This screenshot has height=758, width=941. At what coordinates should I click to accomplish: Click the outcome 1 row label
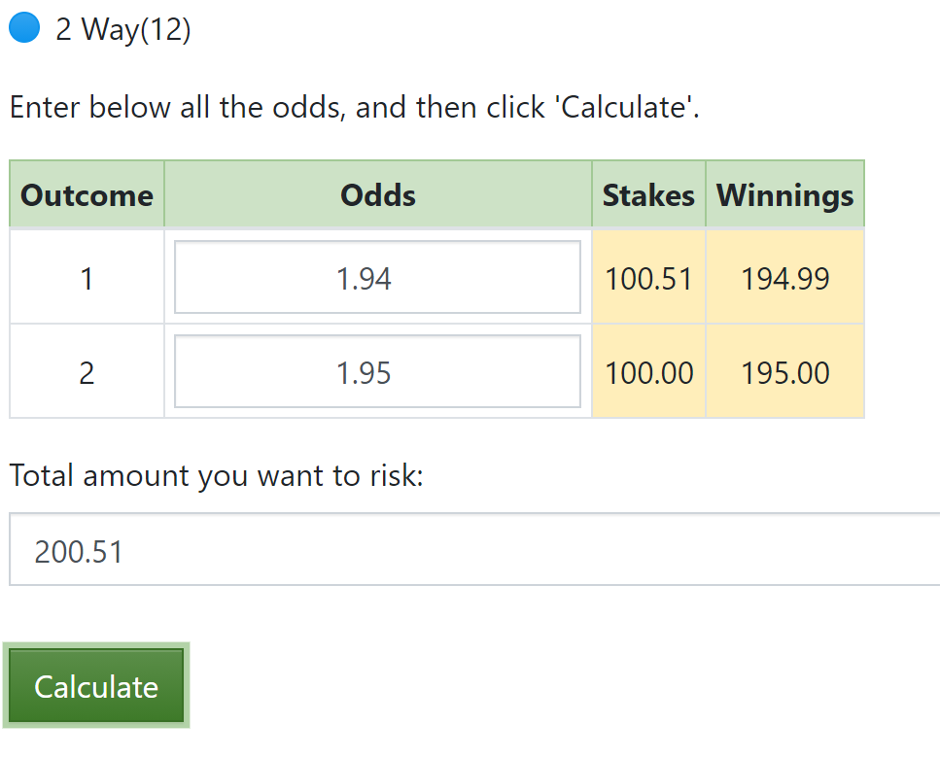tap(87, 278)
